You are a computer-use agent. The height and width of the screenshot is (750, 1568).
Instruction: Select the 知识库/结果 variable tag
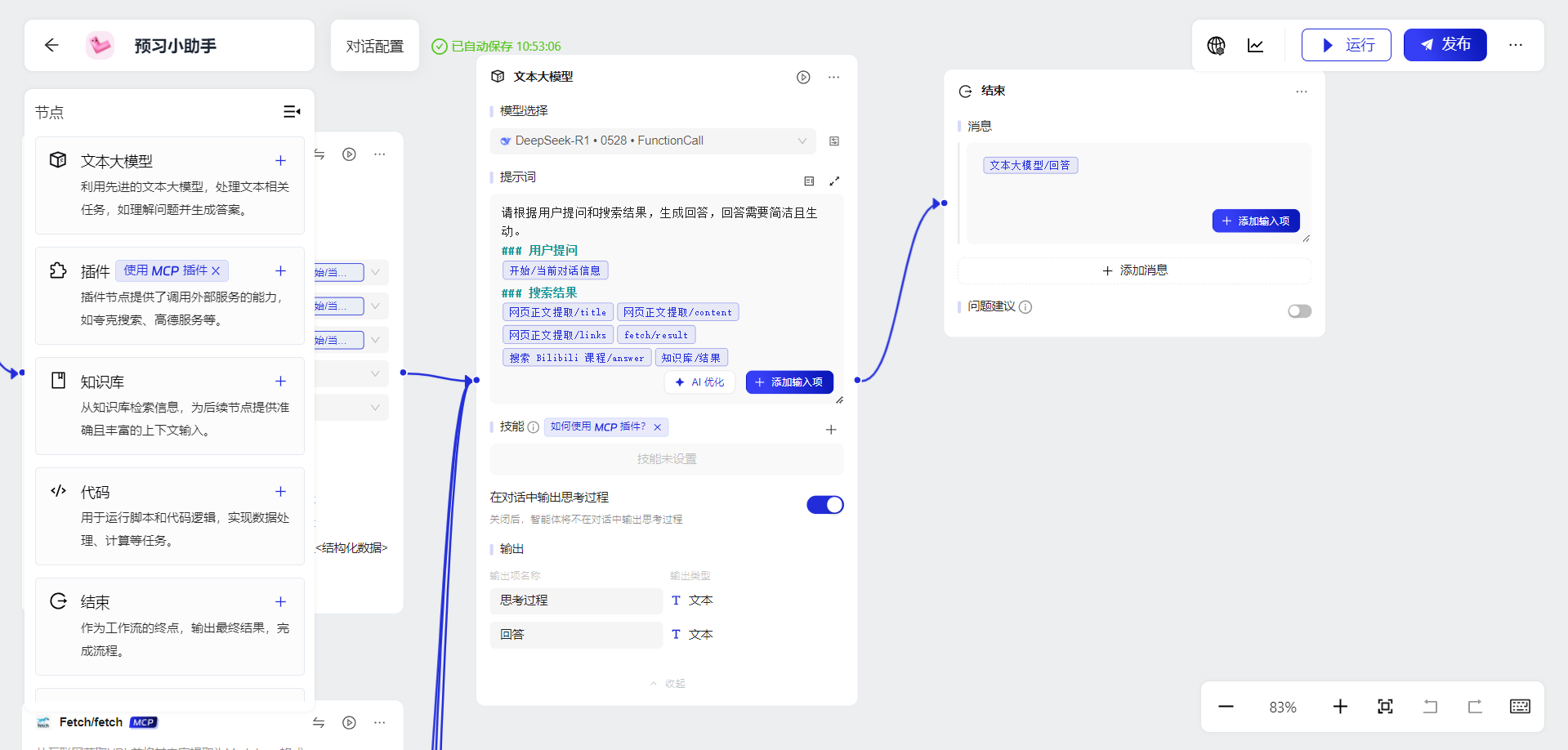tap(691, 358)
